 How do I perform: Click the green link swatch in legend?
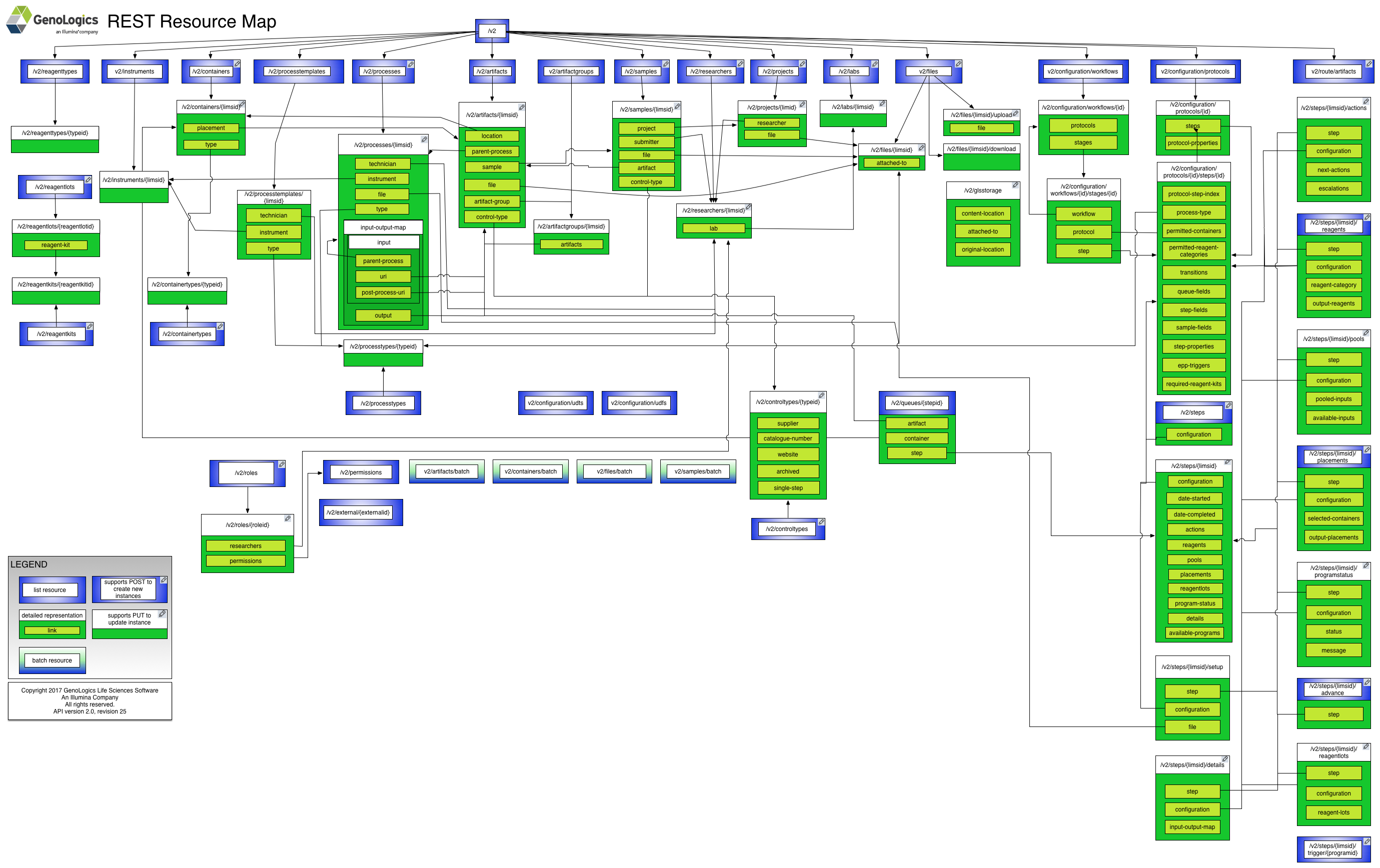click(x=52, y=631)
